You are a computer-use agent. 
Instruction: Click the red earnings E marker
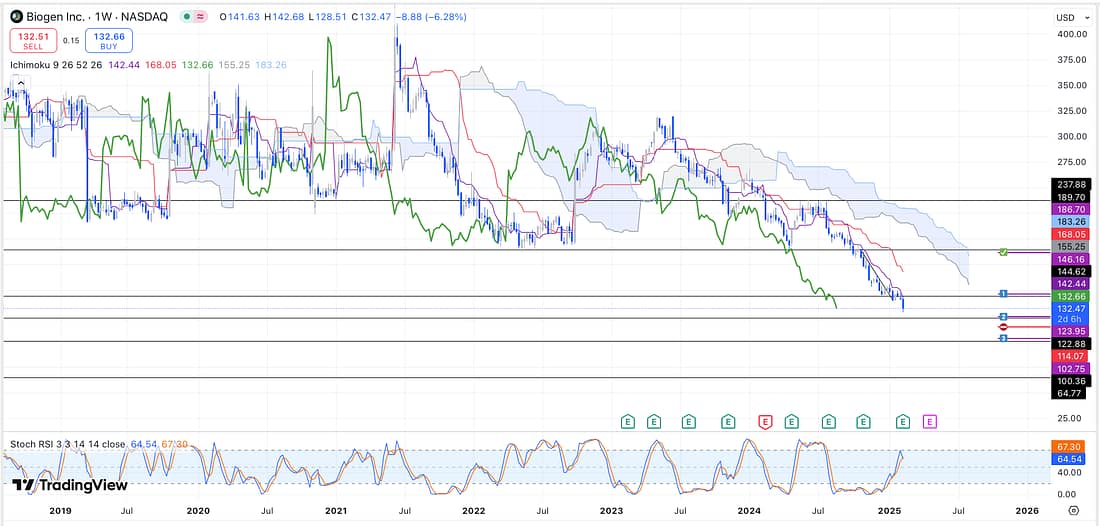765,421
